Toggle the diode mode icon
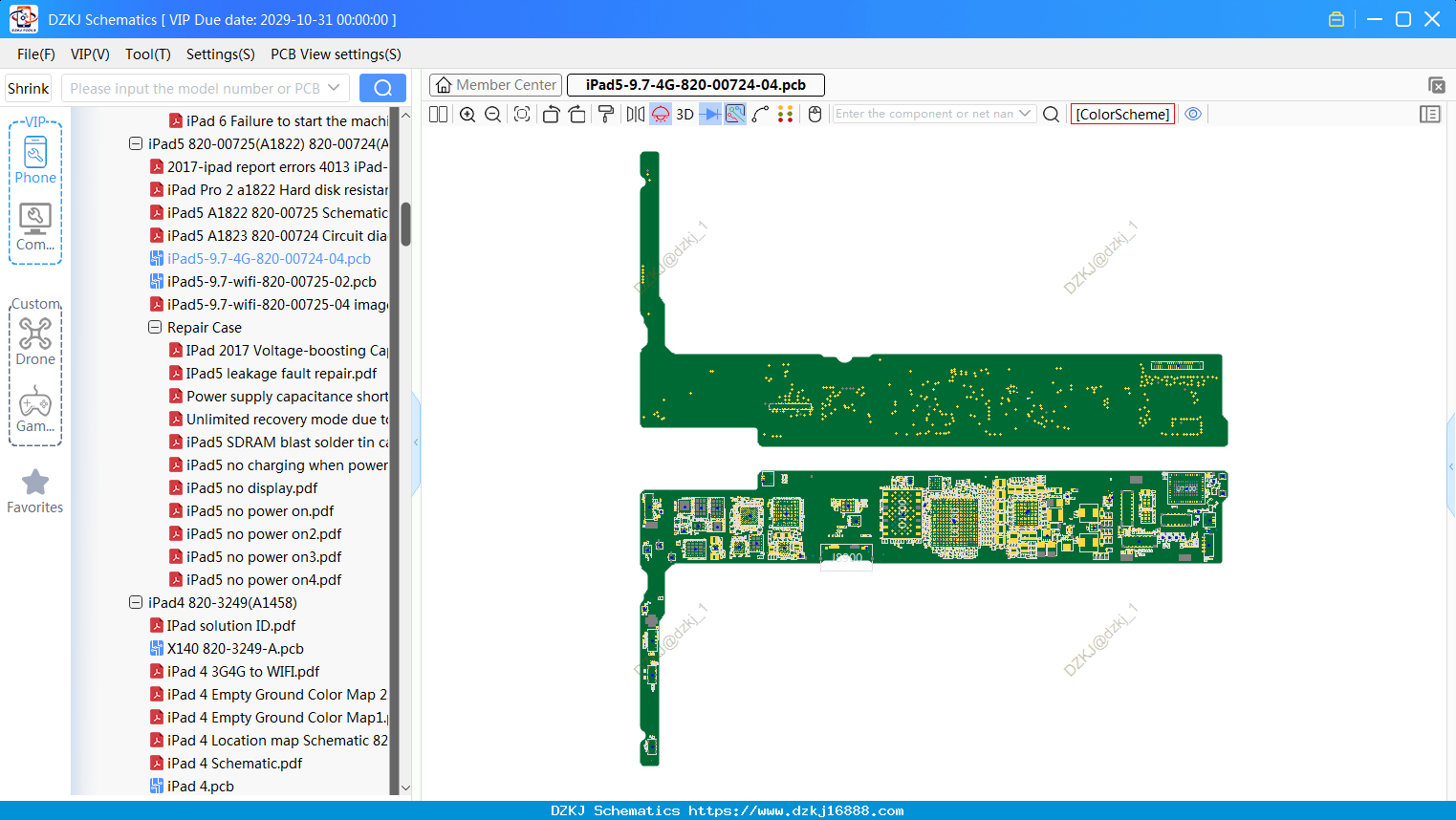 pyautogui.click(x=709, y=114)
